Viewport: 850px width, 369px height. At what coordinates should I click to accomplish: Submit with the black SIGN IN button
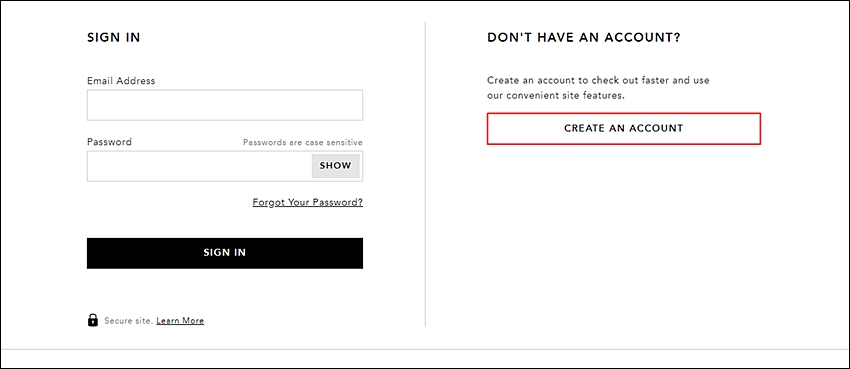(224, 253)
